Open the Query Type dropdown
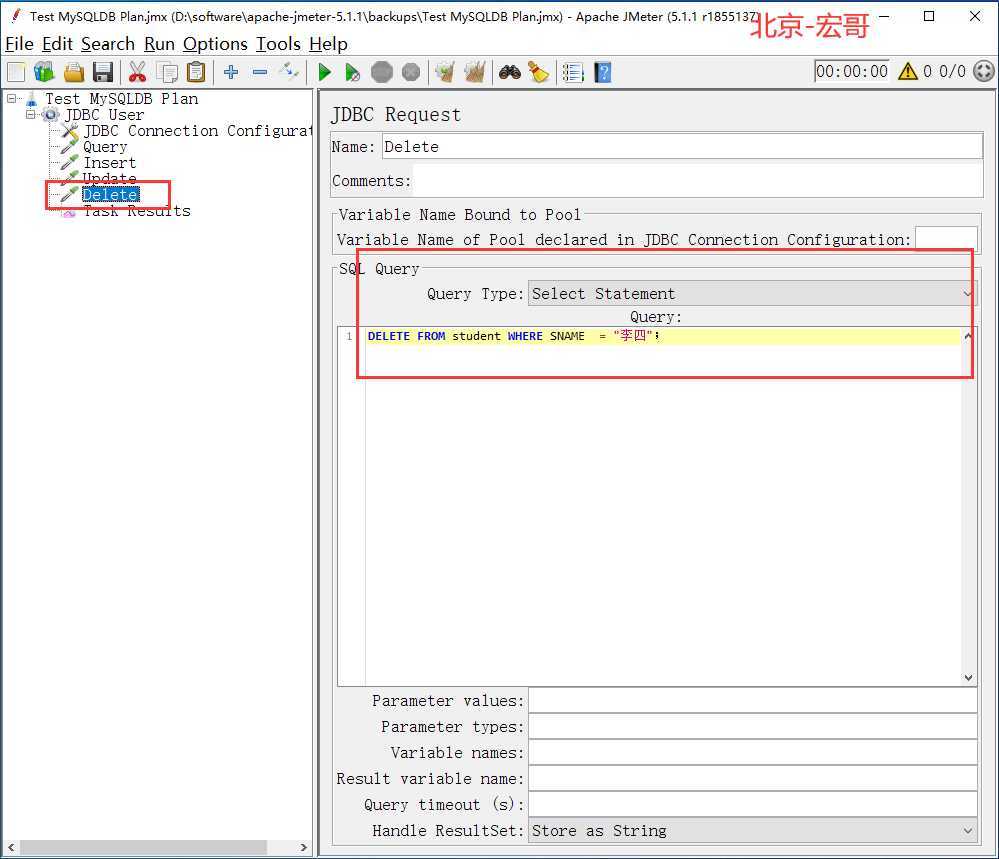The width and height of the screenshot is (999, 859). pyautogui.click(x=752, y=294)
